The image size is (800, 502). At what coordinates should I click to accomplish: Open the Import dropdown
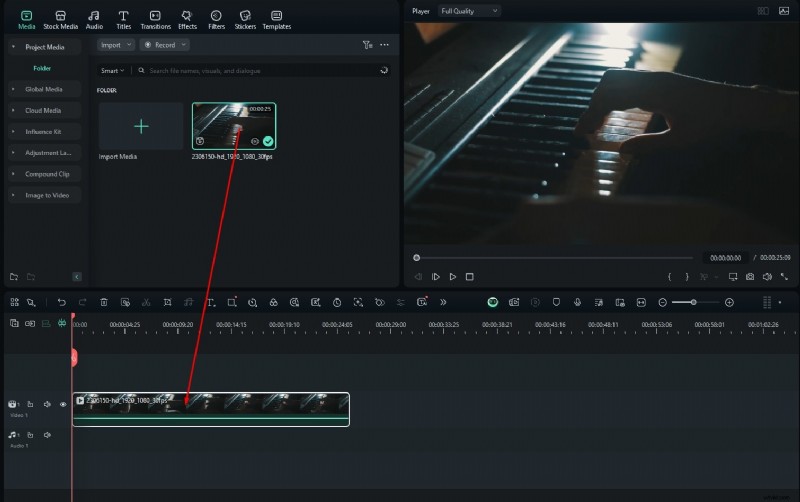(115, 45)
